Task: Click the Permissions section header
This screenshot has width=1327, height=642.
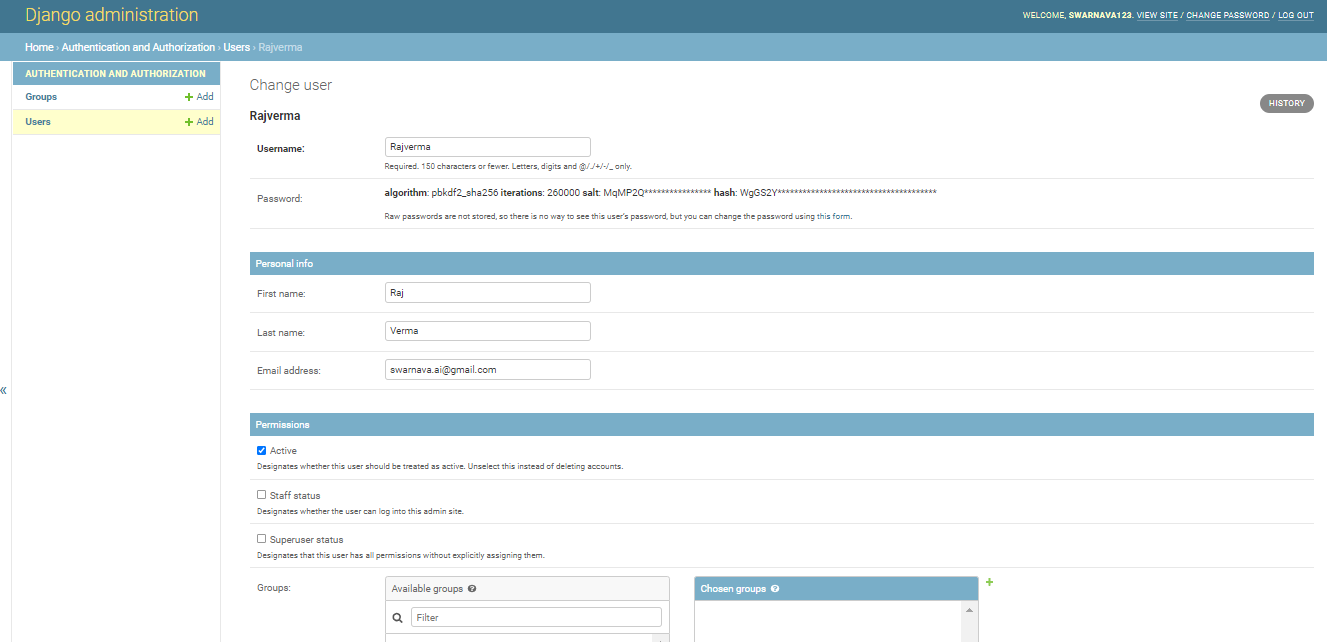Action: (781, 425)
